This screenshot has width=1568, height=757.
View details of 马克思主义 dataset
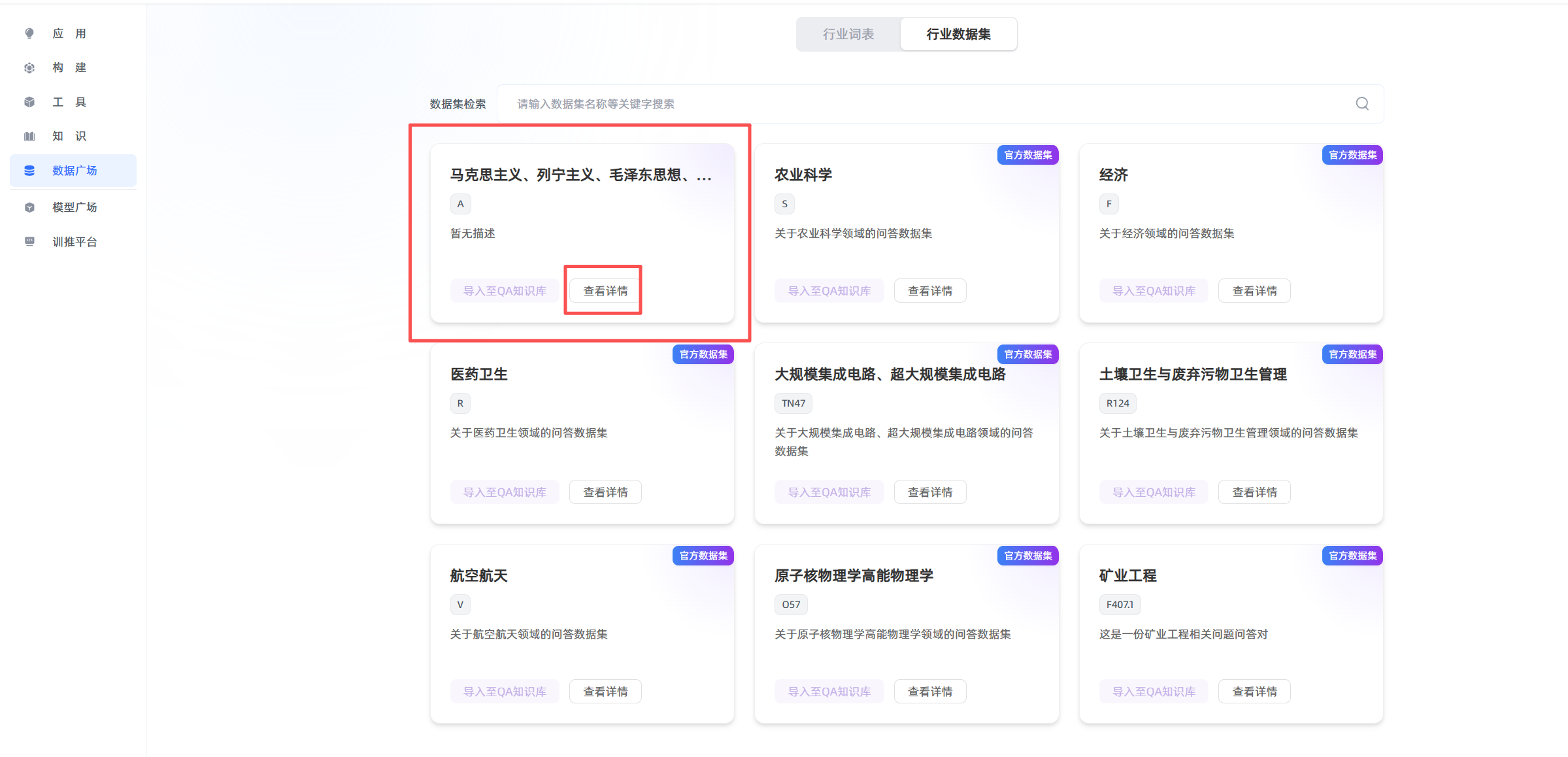coord(605,291)
